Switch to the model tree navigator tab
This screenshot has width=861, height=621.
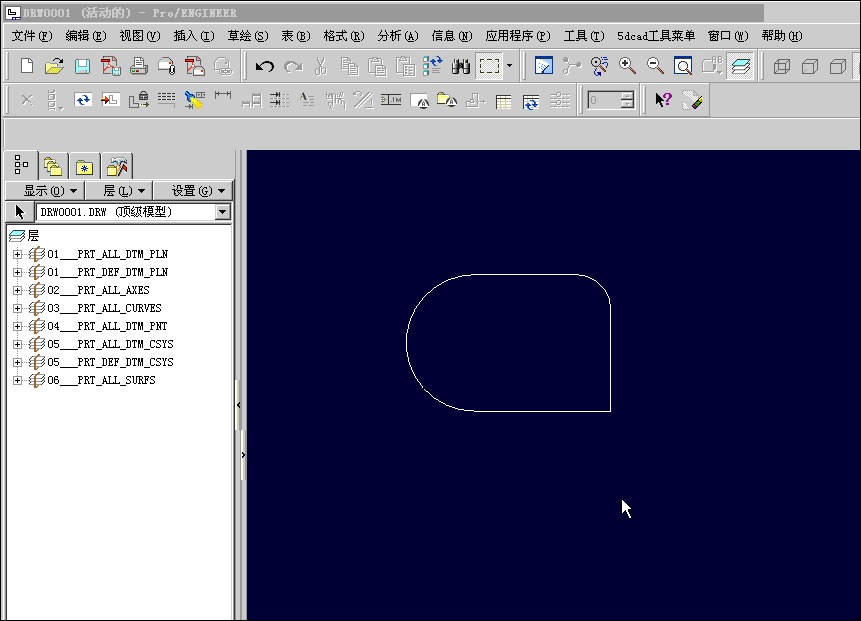click(21, 165)
